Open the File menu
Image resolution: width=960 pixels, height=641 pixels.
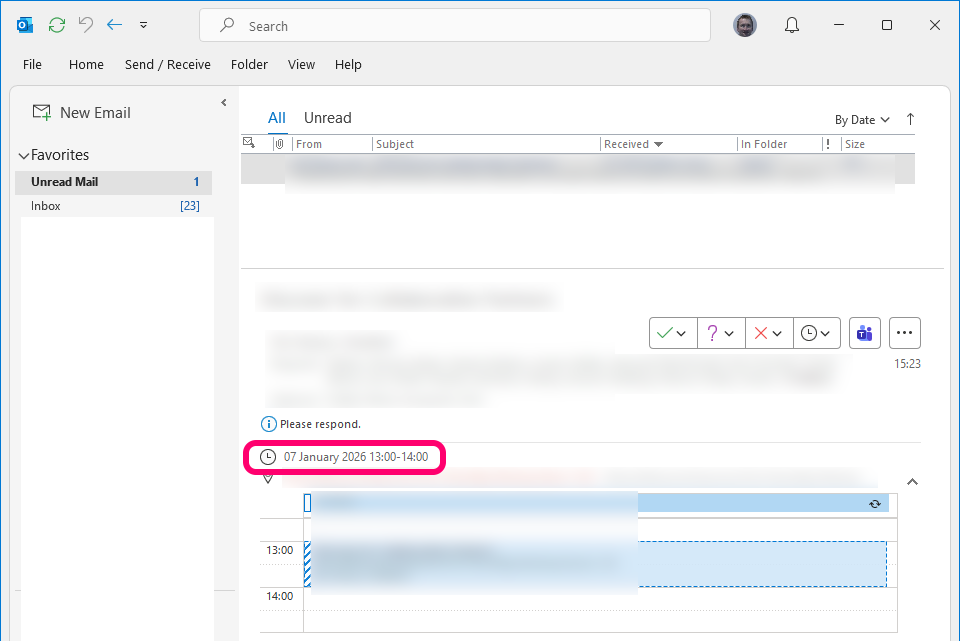(32, 64)
